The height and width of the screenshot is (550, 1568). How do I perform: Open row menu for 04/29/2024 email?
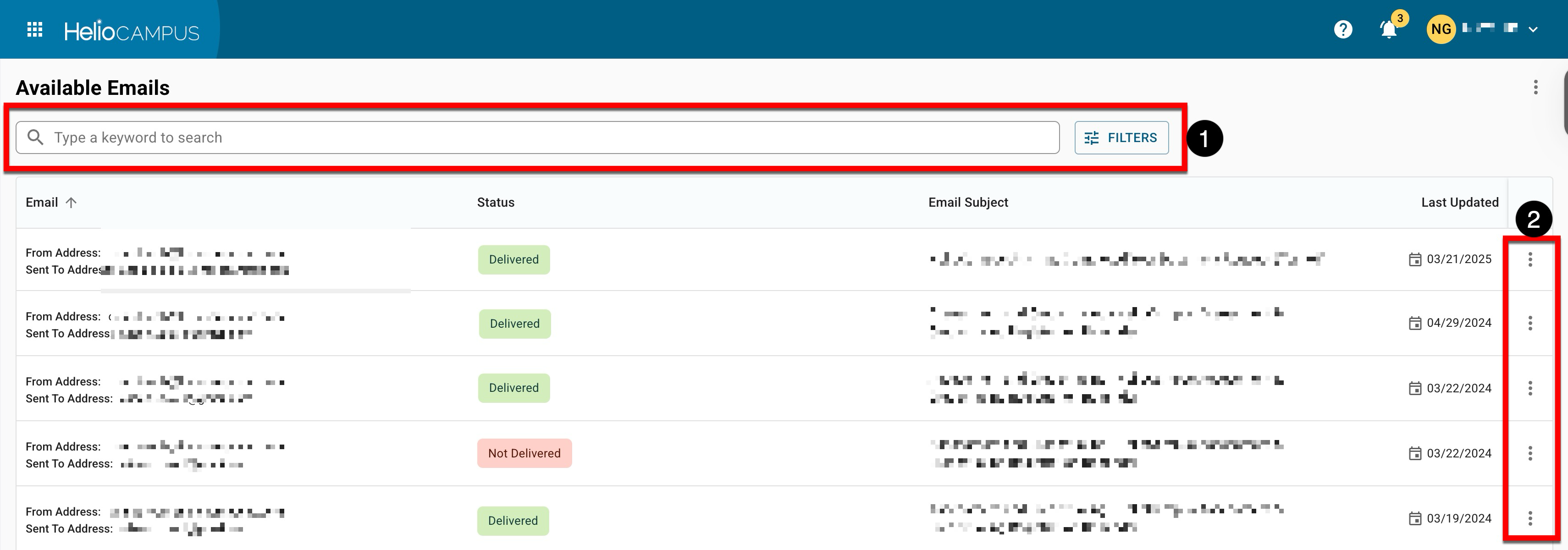(x=1529, y=323)
